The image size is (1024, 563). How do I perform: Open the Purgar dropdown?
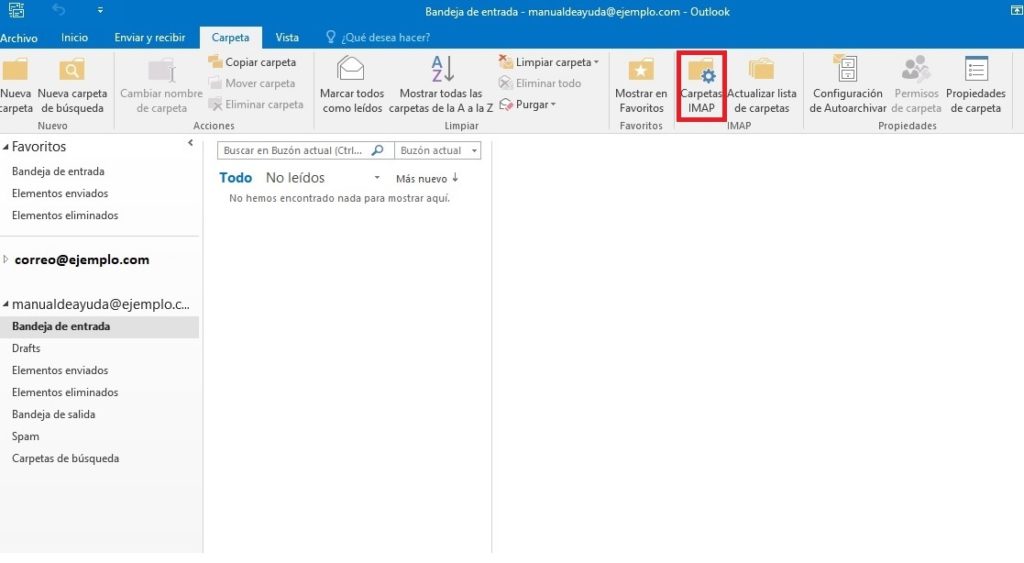tap(528, 104)
